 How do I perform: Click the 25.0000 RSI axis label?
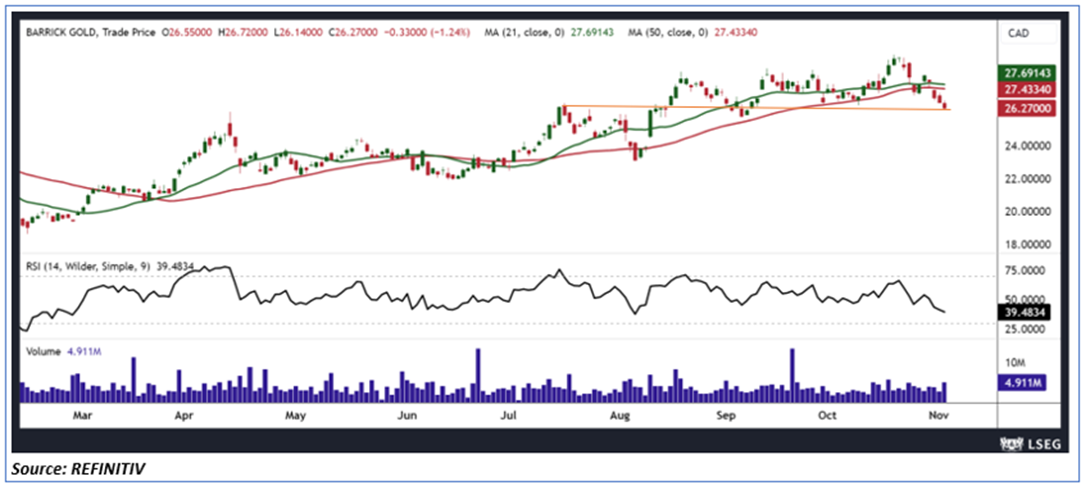pyautogui.click(x=1024, y=330)
